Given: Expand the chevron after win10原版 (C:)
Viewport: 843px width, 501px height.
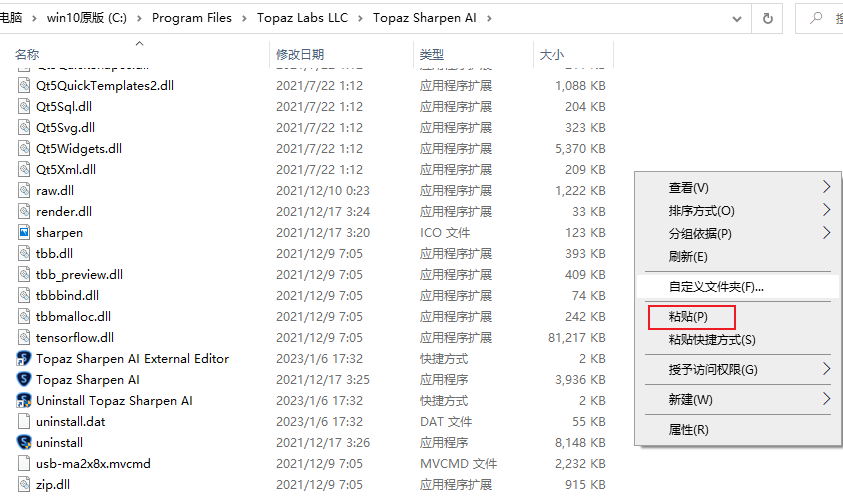Looking at the screenshot, I should [139, 18].
